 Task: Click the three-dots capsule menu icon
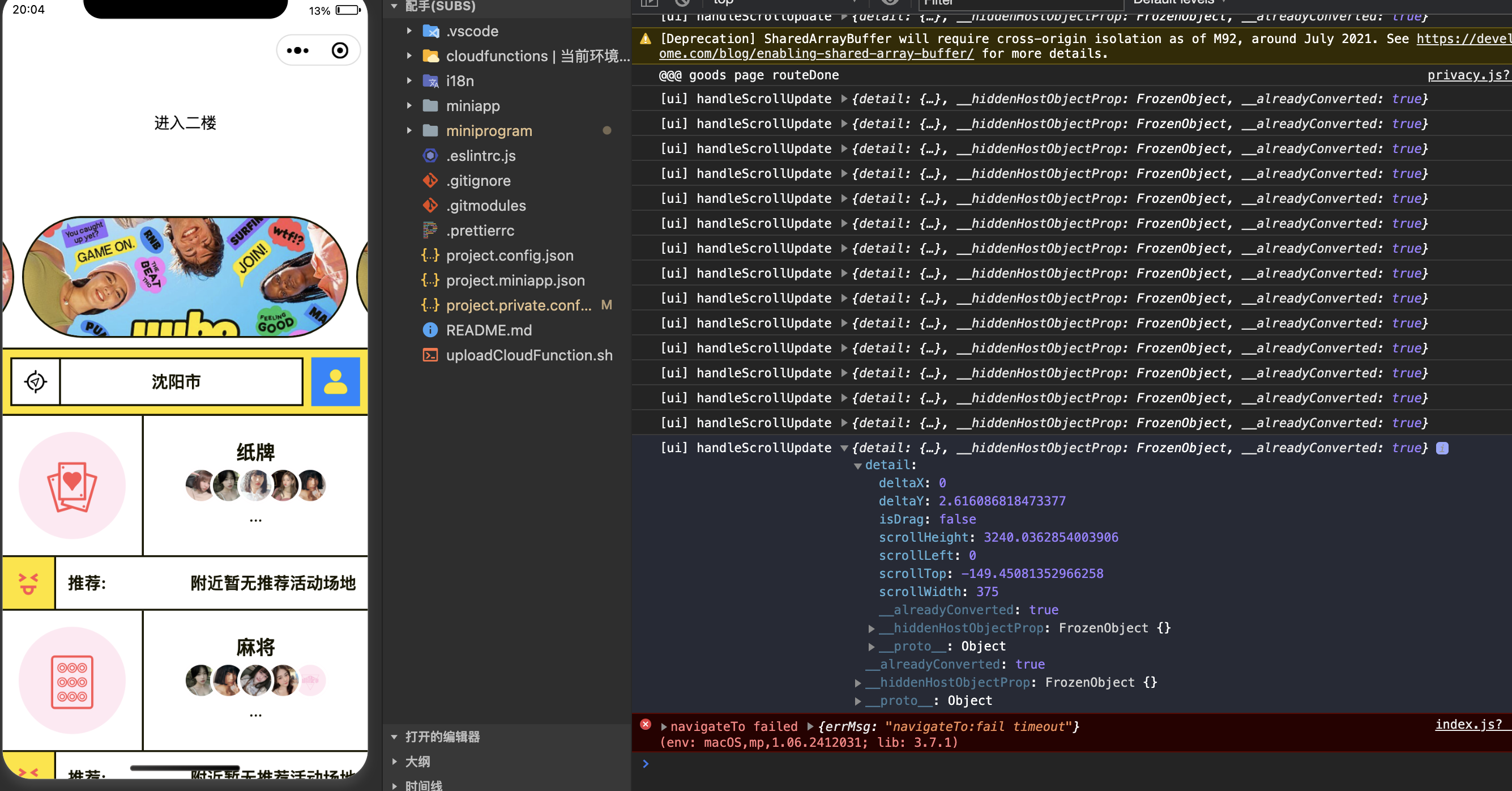click(298, 50)
